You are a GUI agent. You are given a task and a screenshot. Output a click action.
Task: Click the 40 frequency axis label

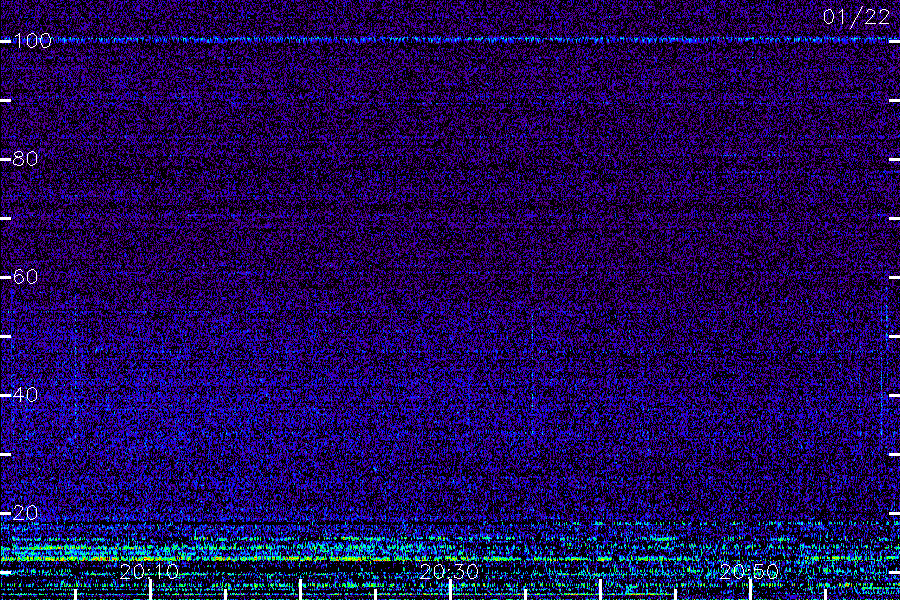(25, 395)
